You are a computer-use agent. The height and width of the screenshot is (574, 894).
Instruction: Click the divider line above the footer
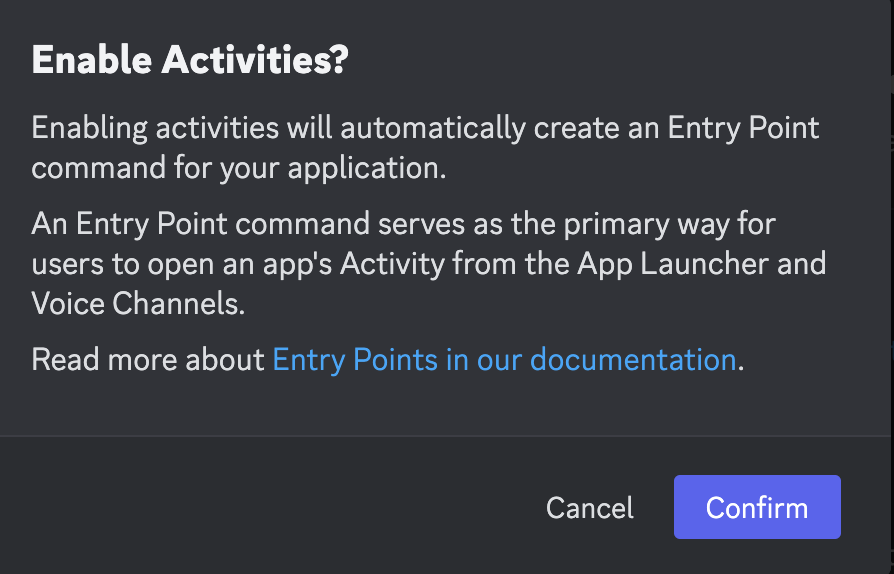(x=445, y=436)
